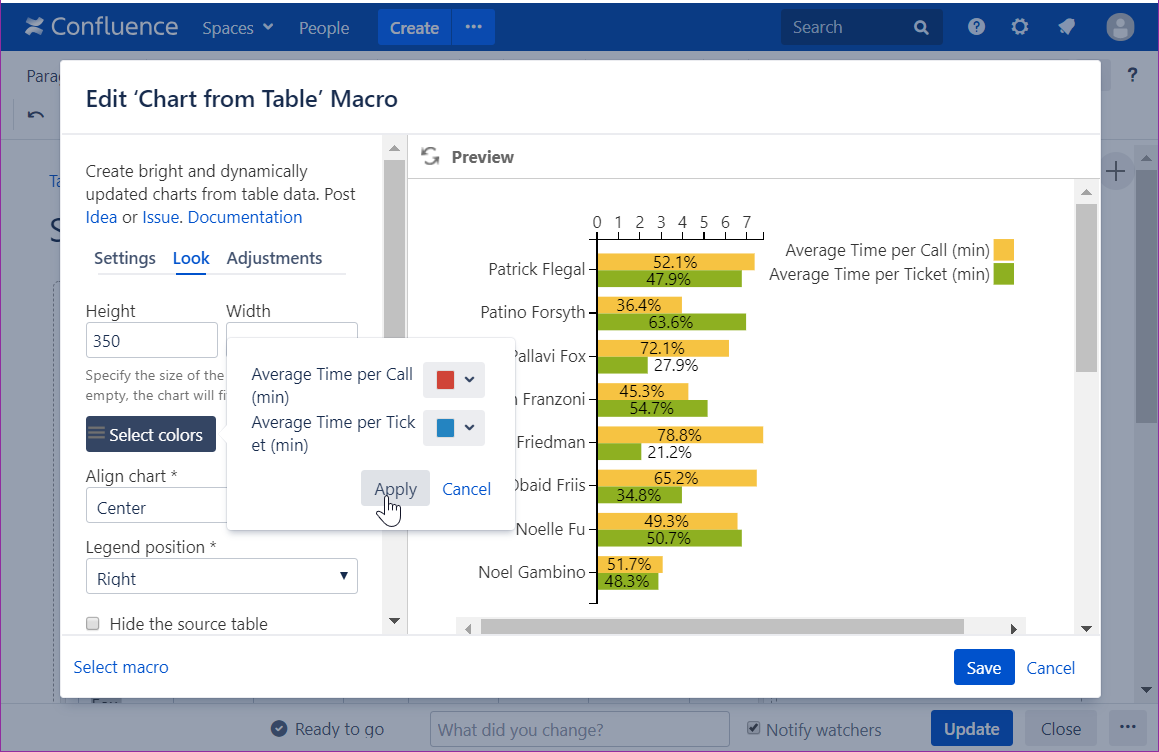Click the Height input field
This screenshot has width=1159, height=752.
[x=151, y=341]
